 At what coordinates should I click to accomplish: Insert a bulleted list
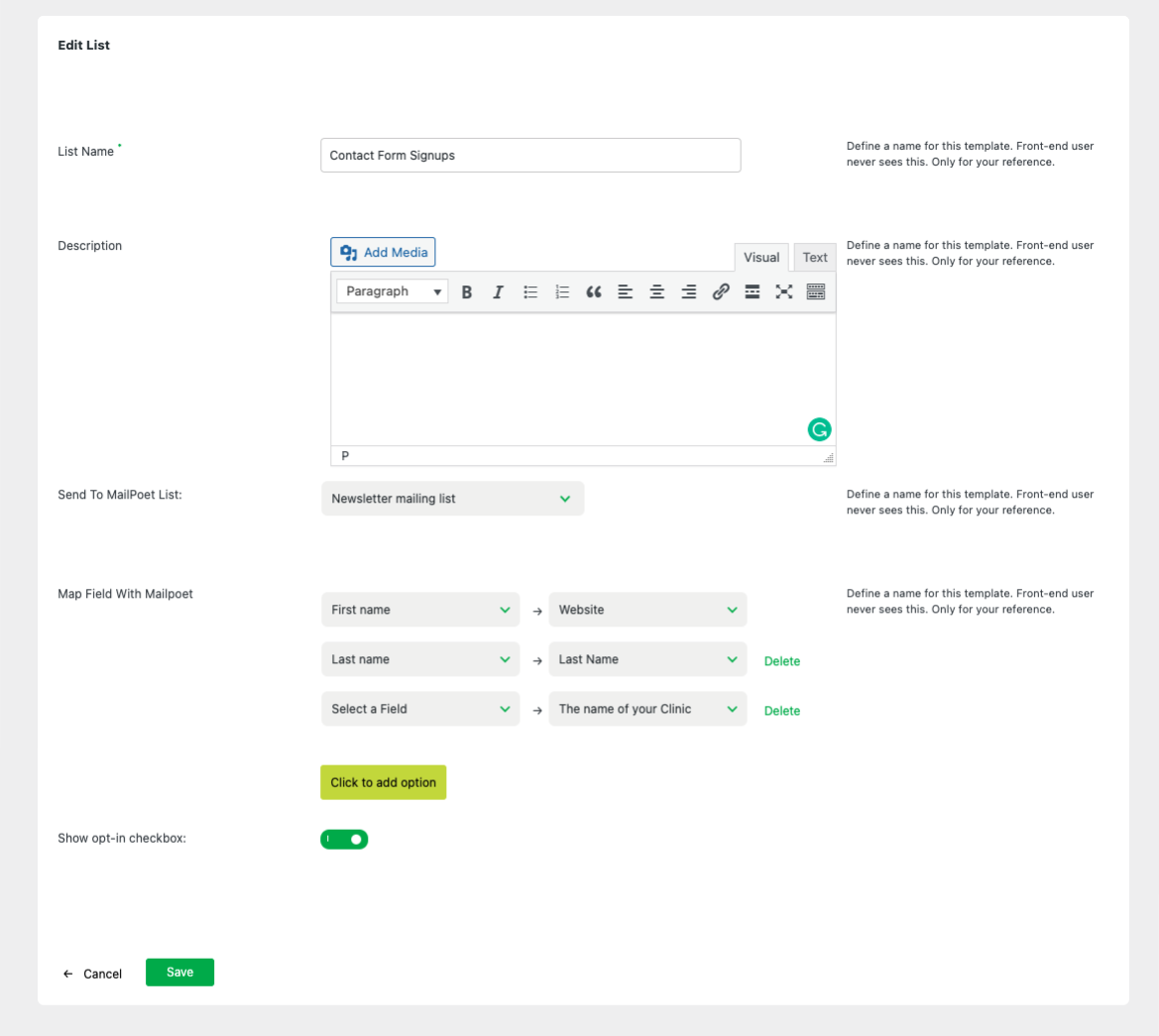pyautogui.click(x=530, y=291)
